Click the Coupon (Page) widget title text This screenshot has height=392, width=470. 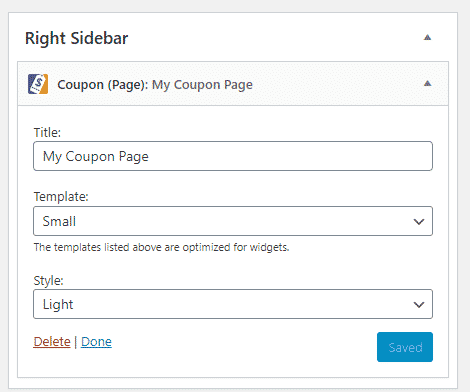point(155,85)
